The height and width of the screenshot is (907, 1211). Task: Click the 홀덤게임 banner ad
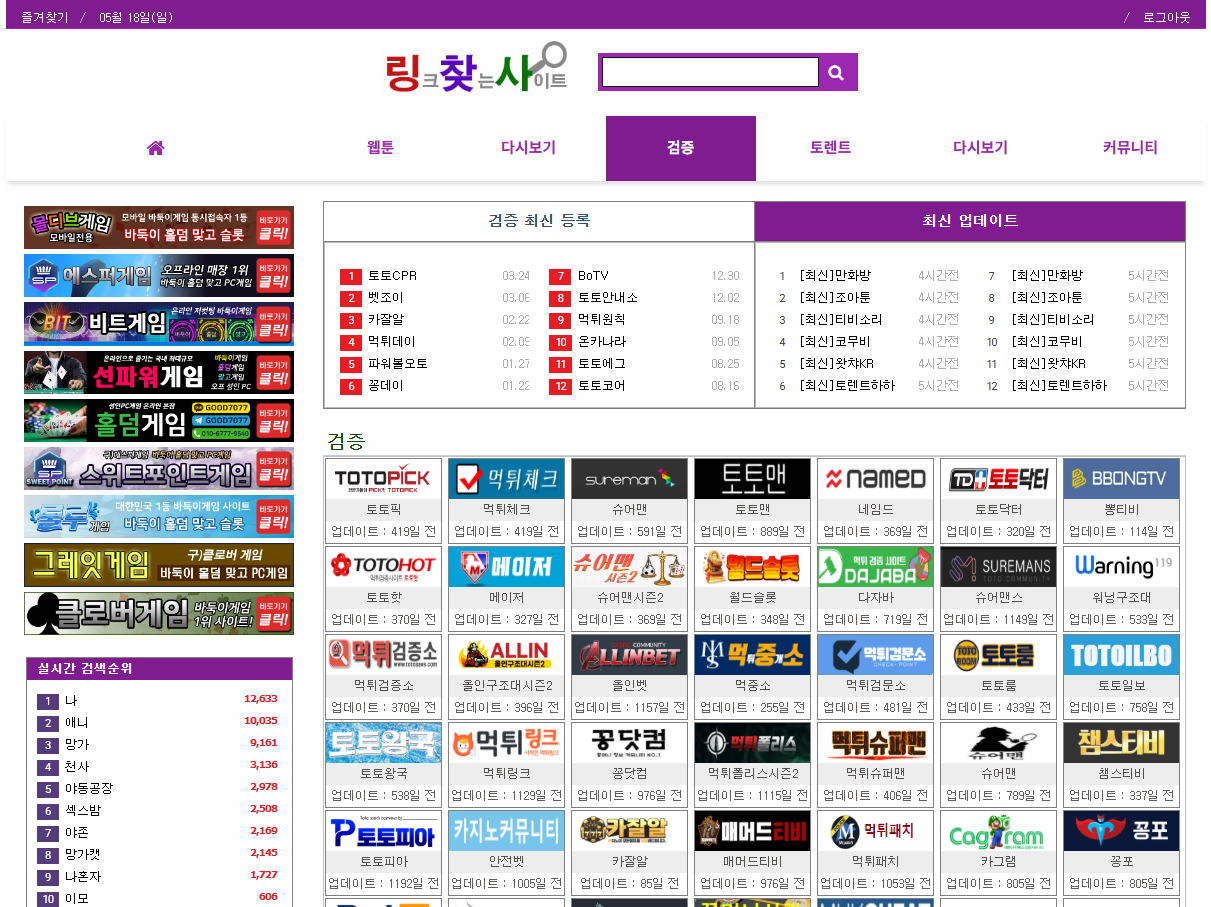(x=159, y=420)
